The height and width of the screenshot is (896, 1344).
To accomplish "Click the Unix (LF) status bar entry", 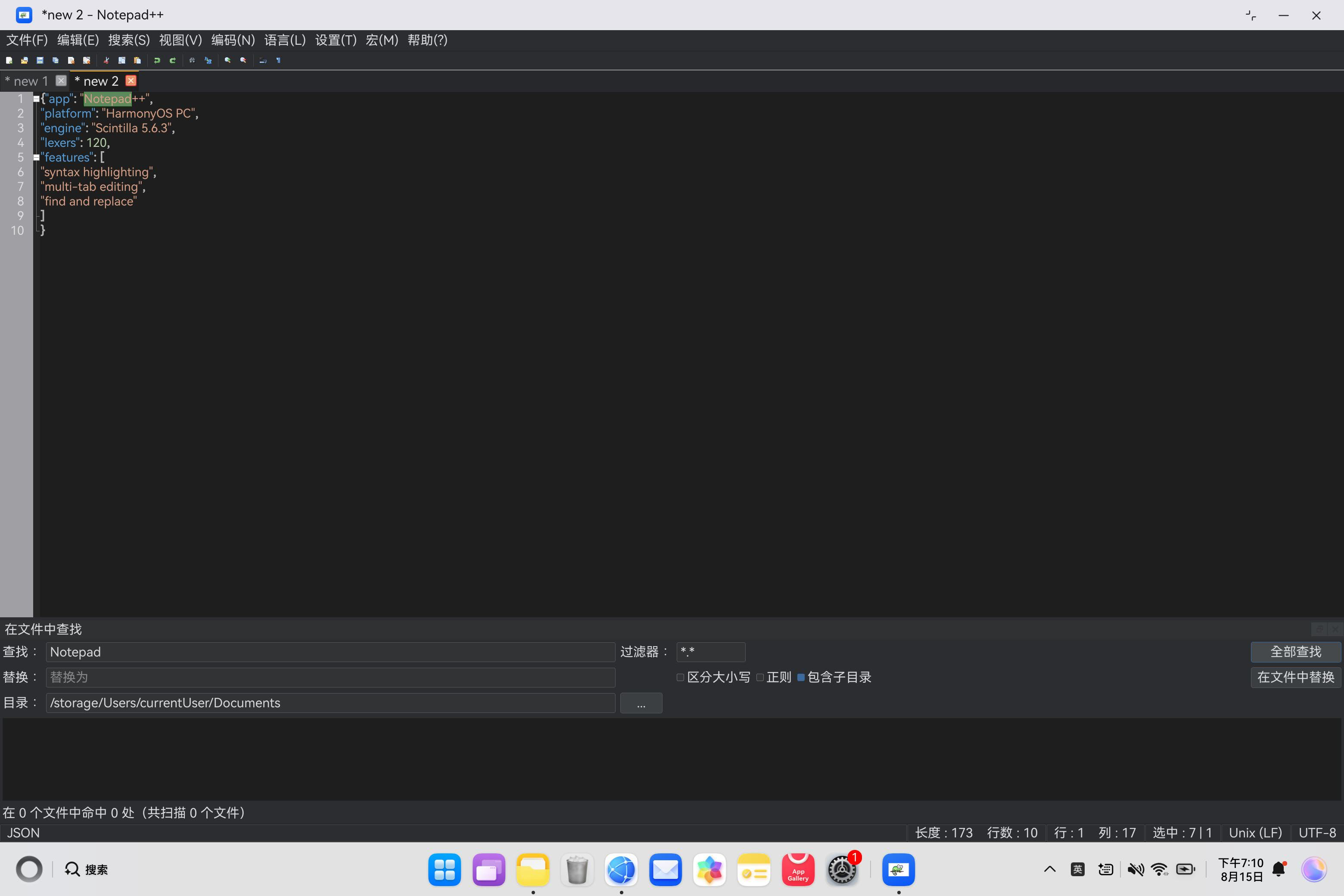I will (x=1255, y=833).
